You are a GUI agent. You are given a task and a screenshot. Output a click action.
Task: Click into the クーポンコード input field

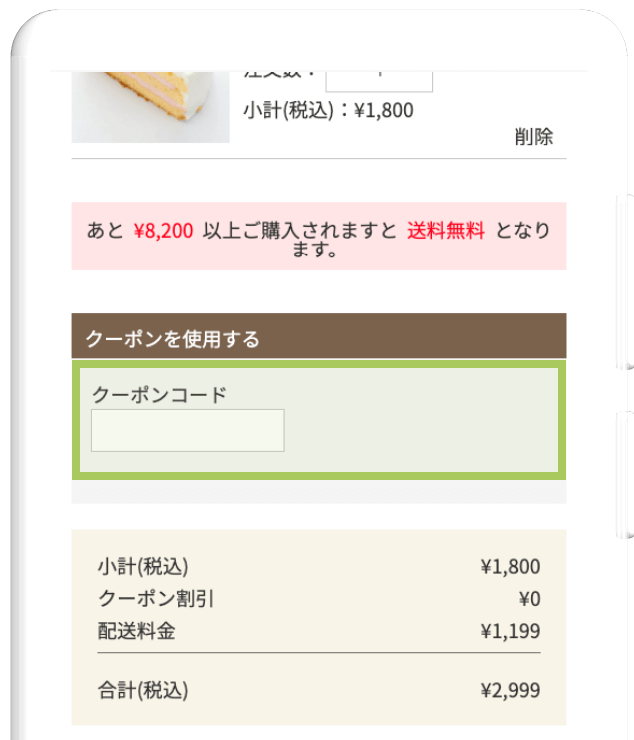(x=187, y=430)
